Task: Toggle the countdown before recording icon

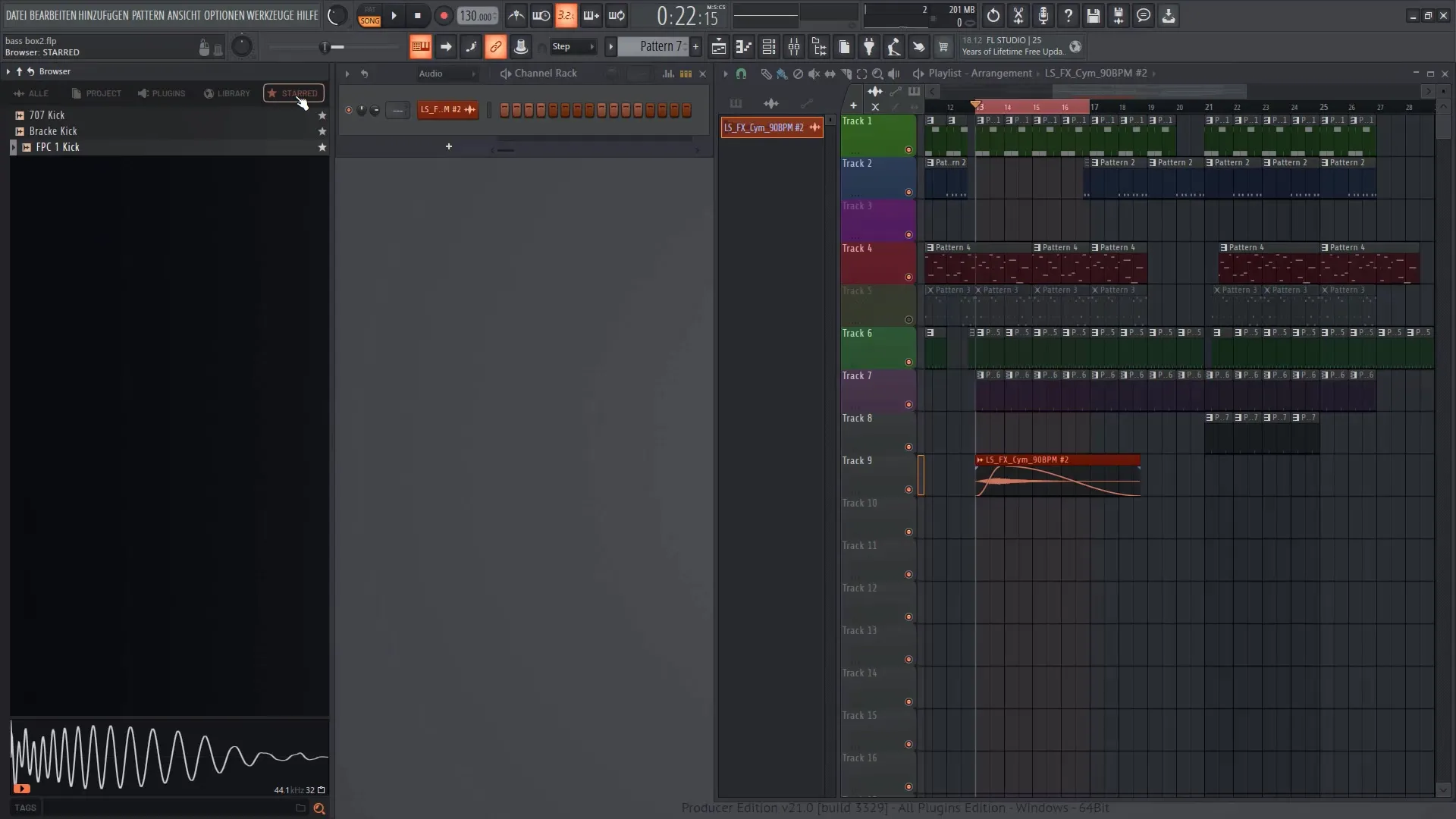Action: (x=566, y=15)
